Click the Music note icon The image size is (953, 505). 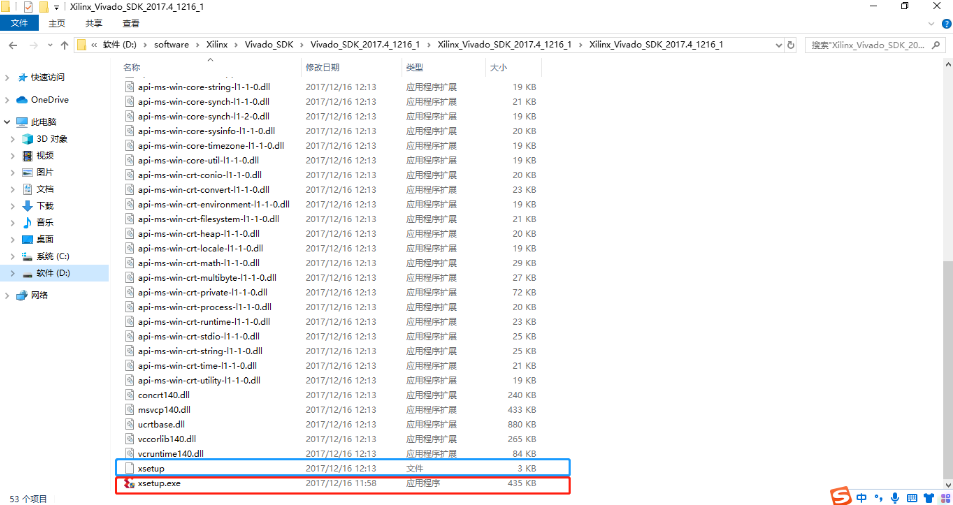pyautogui.click(x=27, y=222)
